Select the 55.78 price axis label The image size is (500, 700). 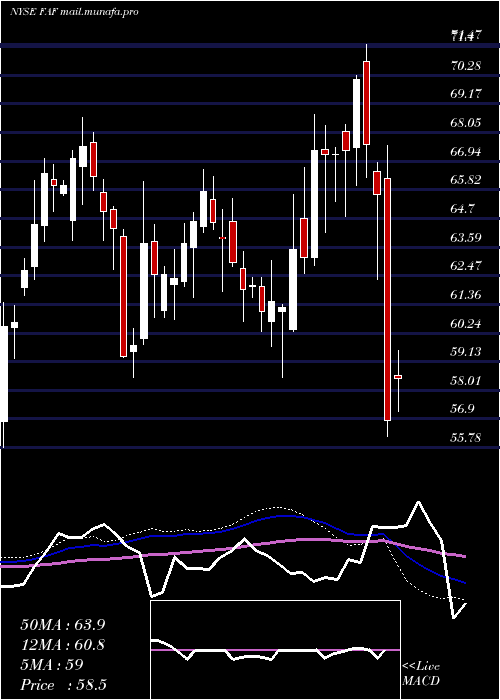click(466, 438)
